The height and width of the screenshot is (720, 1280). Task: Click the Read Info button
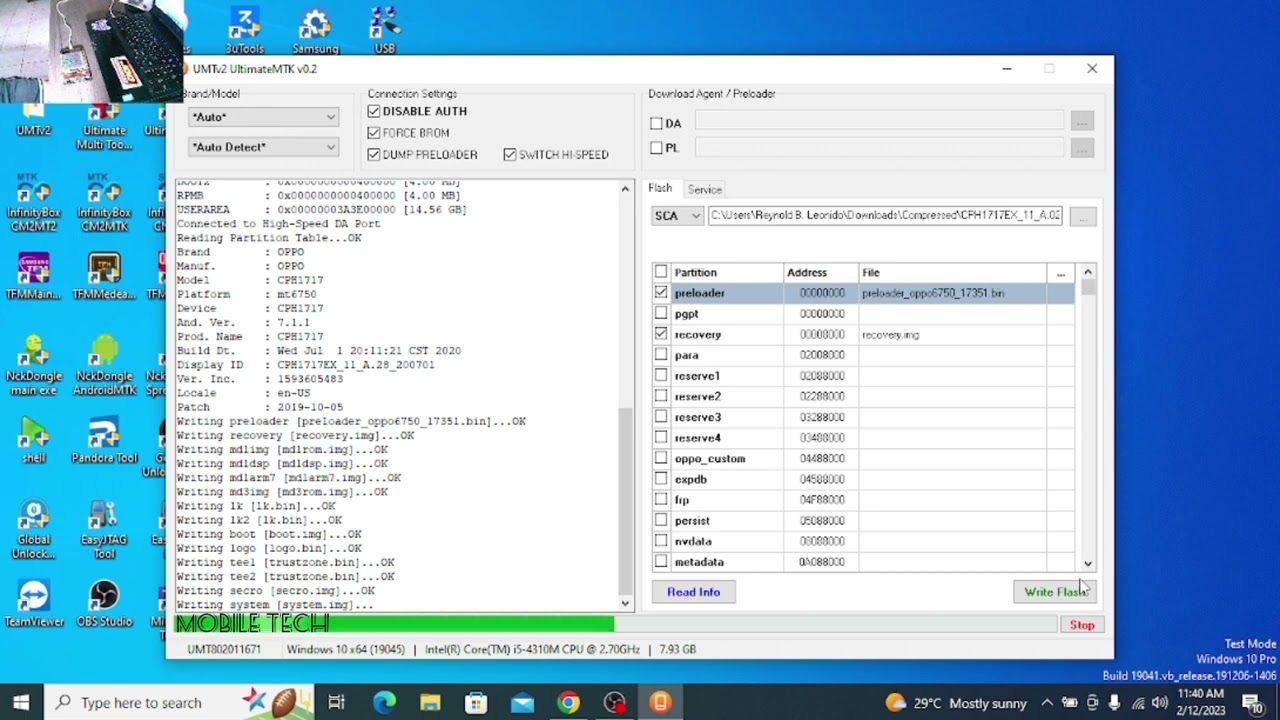point(693,592)
